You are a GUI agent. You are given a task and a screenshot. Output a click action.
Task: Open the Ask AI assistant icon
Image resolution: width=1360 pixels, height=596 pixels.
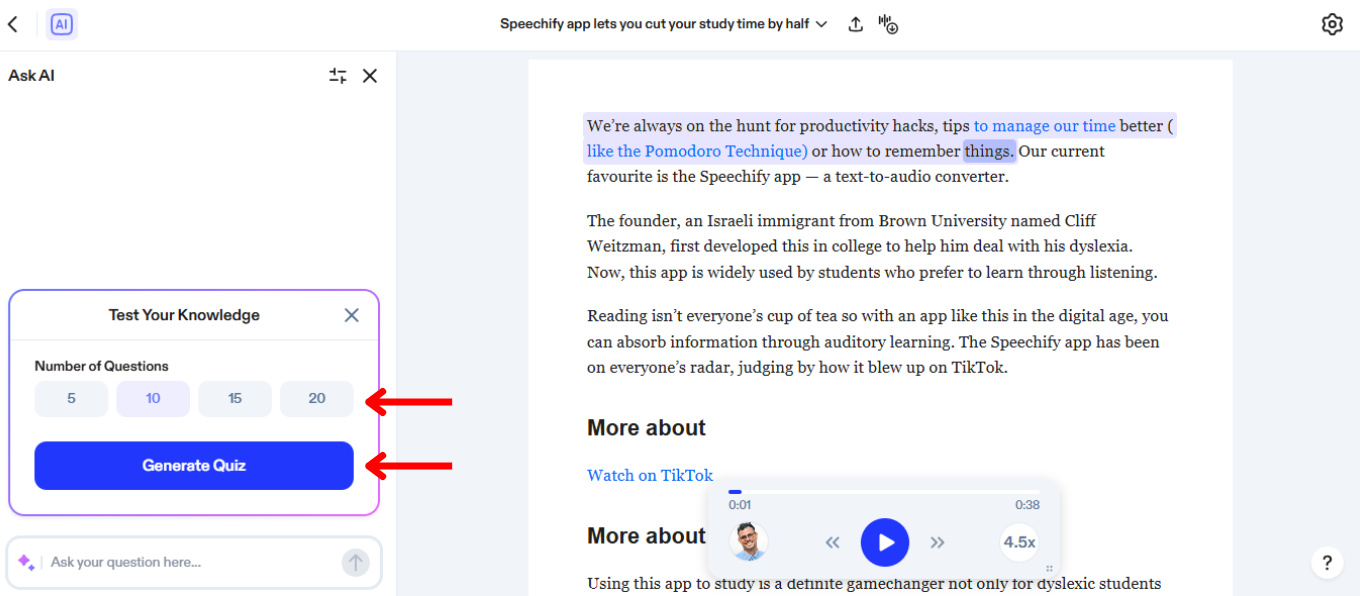[x=61, y=23]
